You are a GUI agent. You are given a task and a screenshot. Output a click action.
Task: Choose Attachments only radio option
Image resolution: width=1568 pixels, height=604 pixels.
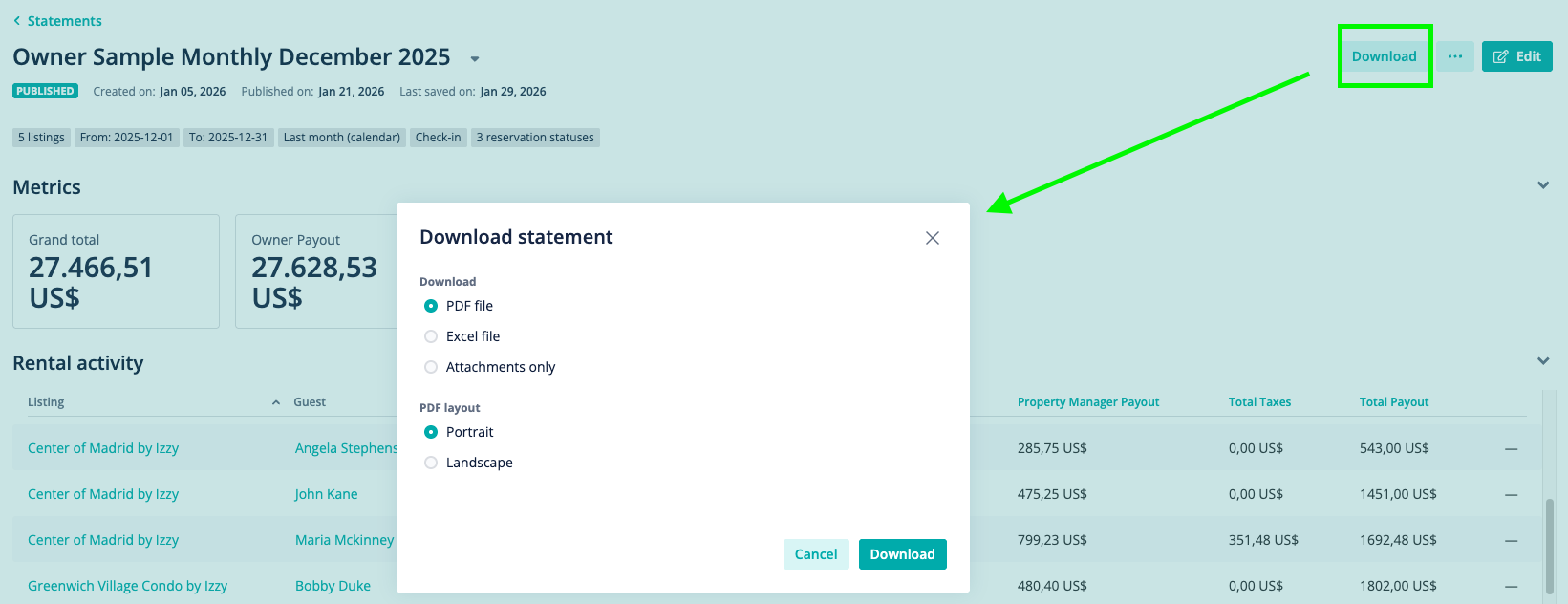click(x=431, y=367)
